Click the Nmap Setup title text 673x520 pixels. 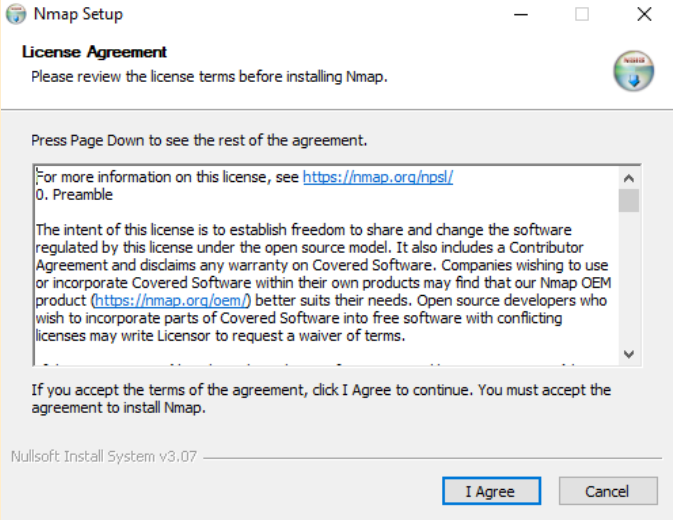79,14
